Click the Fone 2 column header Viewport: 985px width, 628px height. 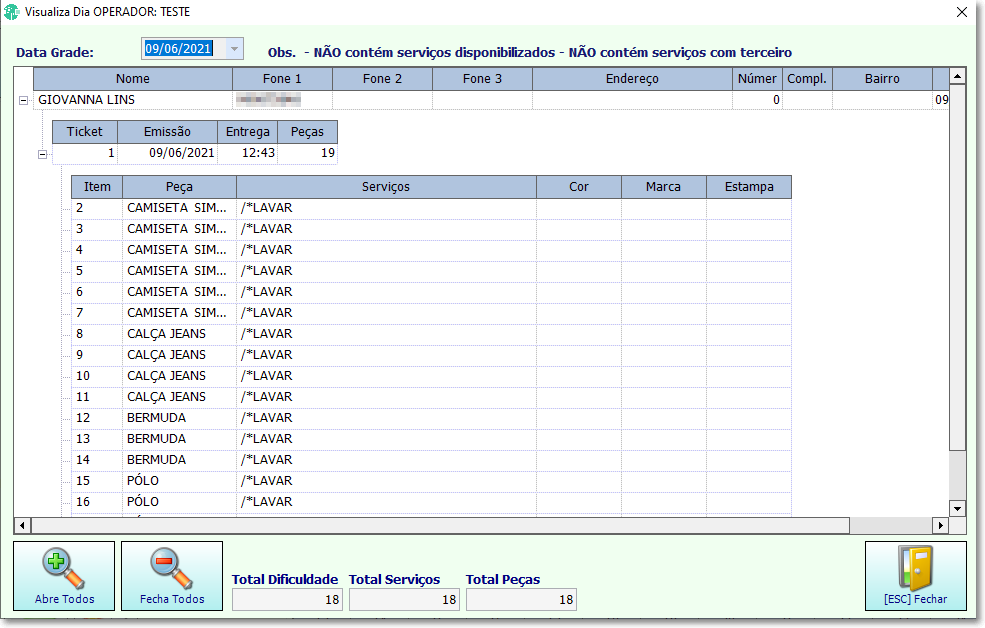[x=382, y=78]
